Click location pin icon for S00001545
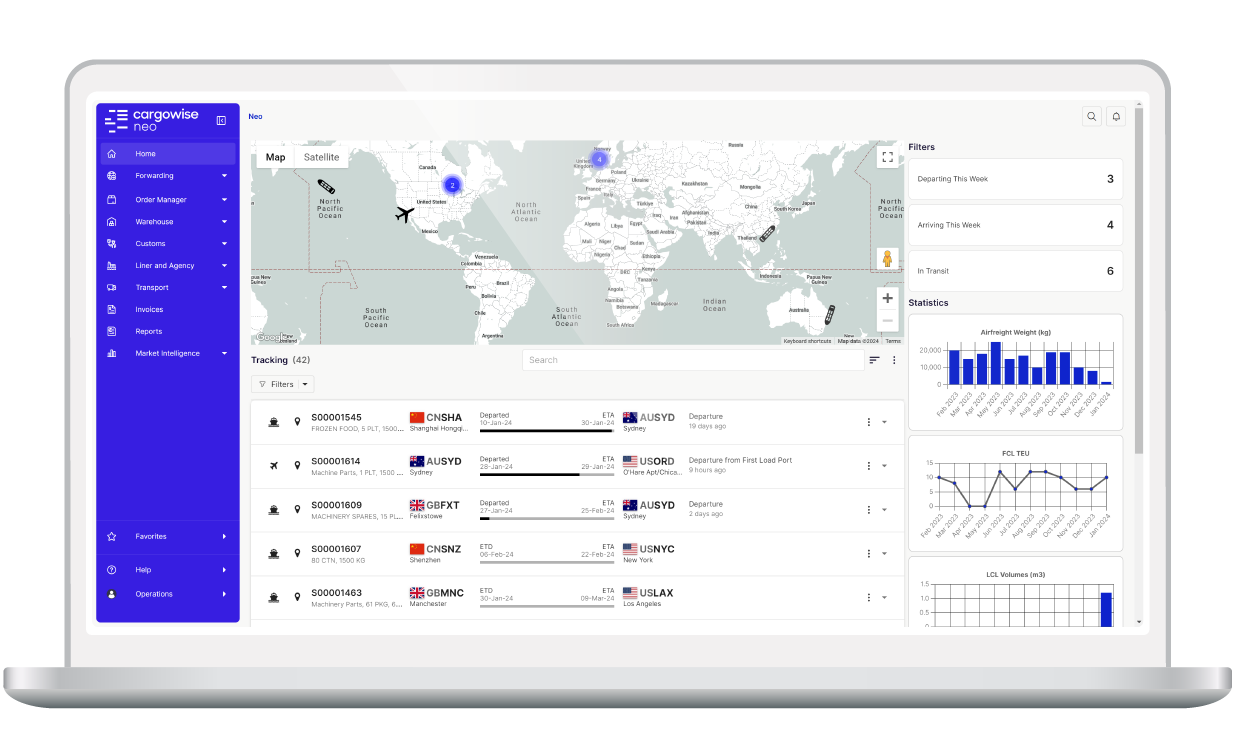This screenshot has height=741, width=1236. (297, 422)
